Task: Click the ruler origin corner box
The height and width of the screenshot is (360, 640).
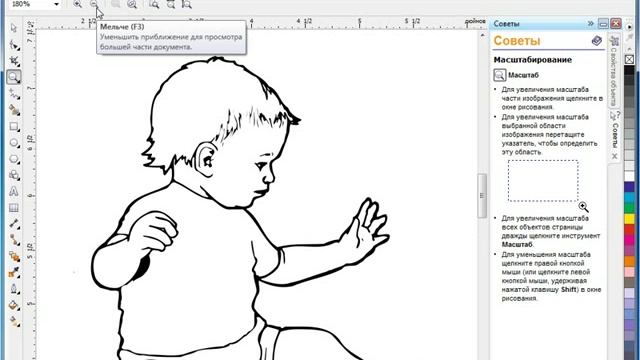Action: [x=31, y=24]
